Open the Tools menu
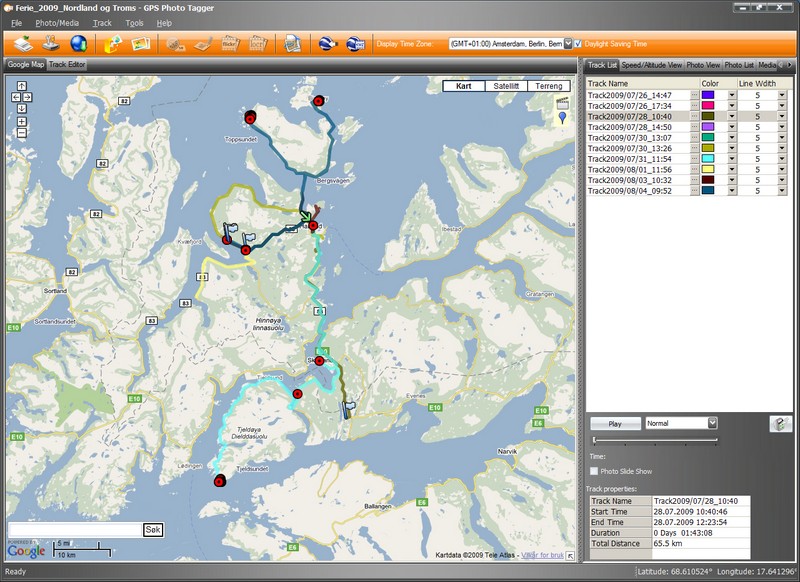 point(134,22)
